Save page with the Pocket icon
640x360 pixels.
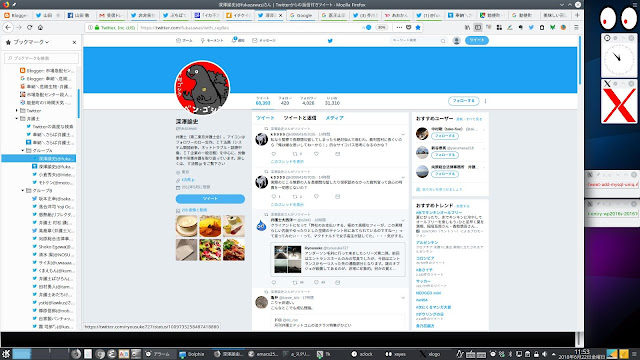(x=409, y=27)
